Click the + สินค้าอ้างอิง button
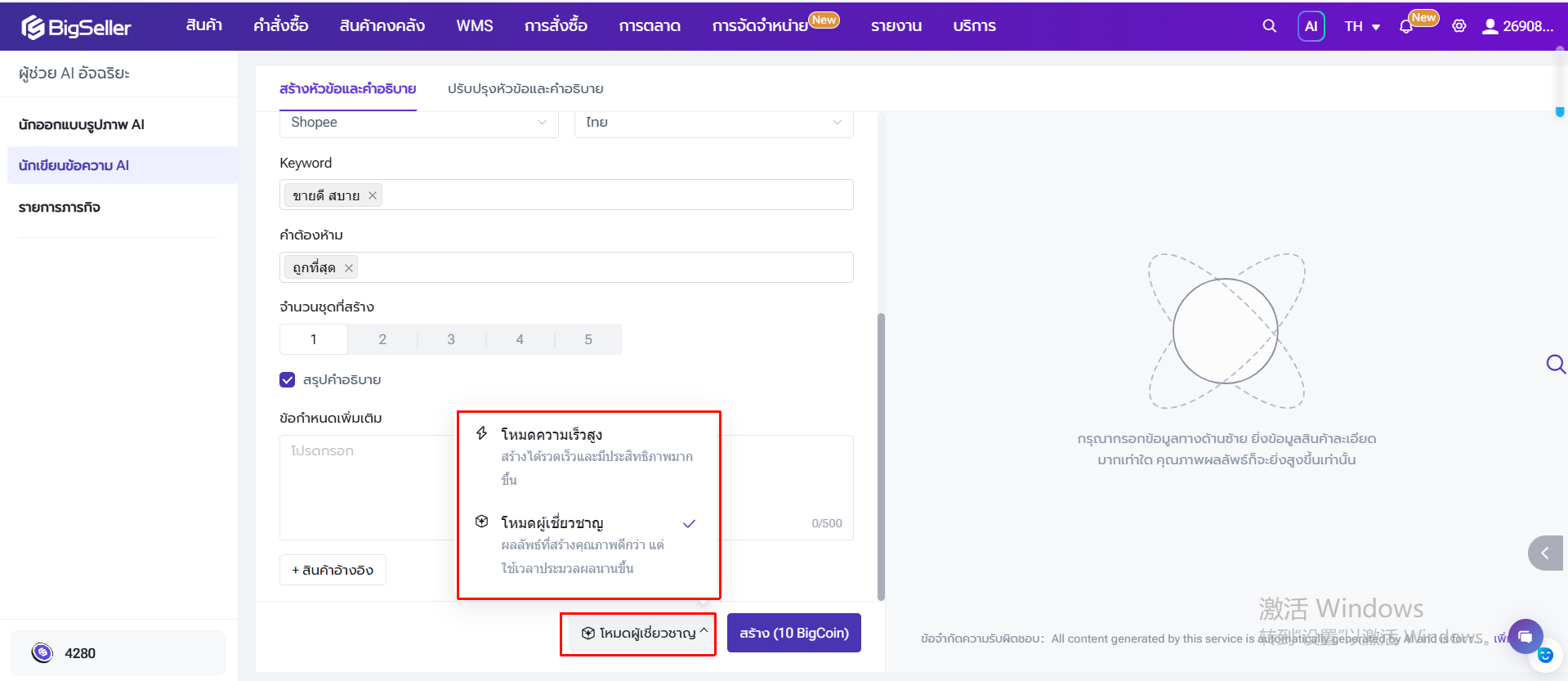Image resolution: width=1568 pixels, height=681 pixels. point(333,570)
